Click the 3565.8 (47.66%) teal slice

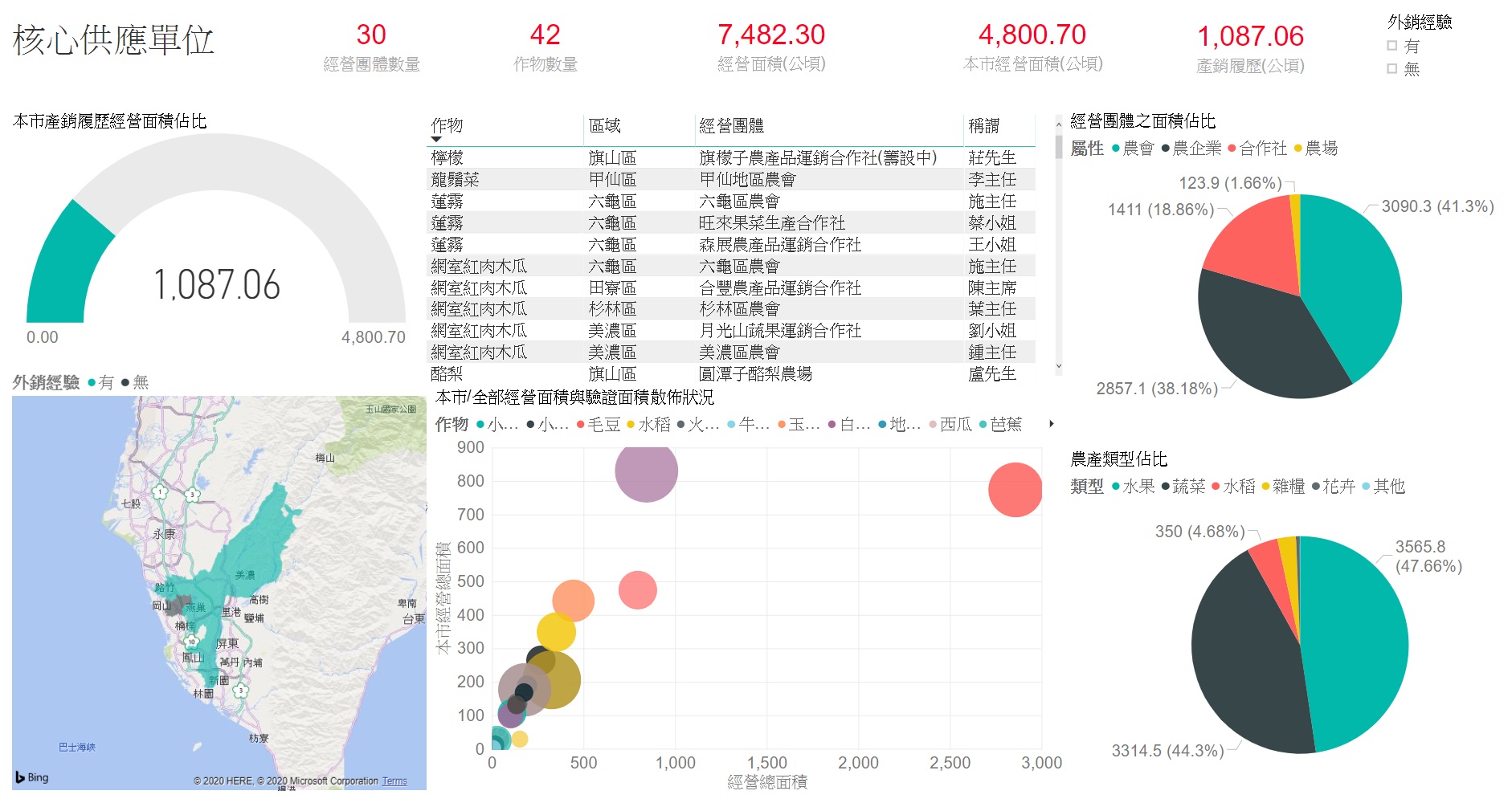coord(1358,642)
